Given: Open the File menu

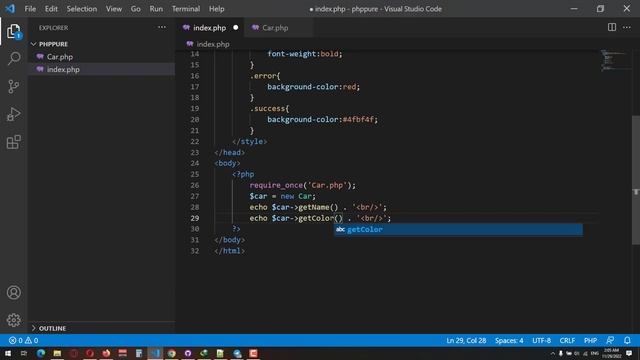Looking at the screenshot, I should pos(30,9).
